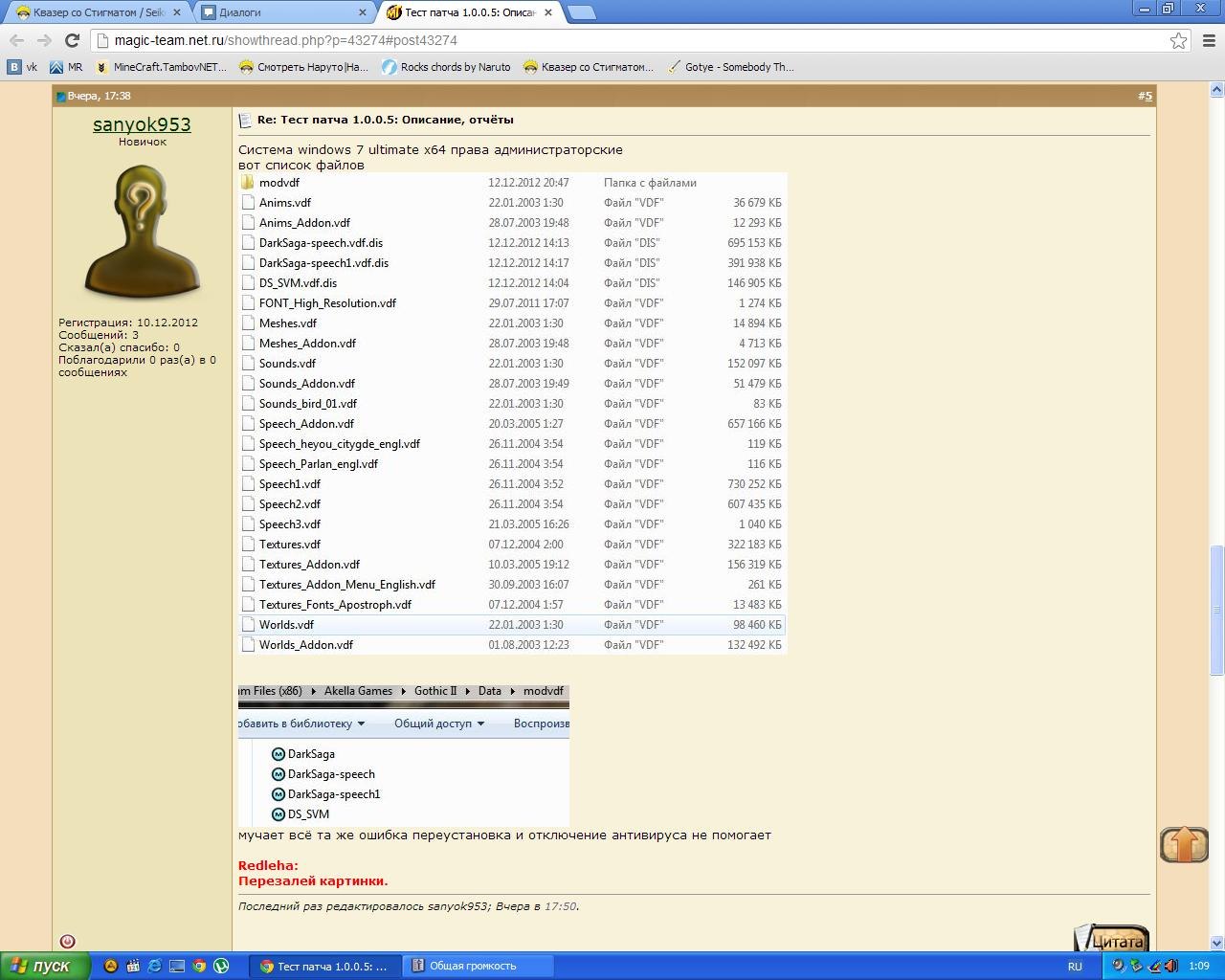Click the Meshes_Addon.vdf file name
Image resolution: width=1225 pixels, height=980 pixels.
point(307,344)
